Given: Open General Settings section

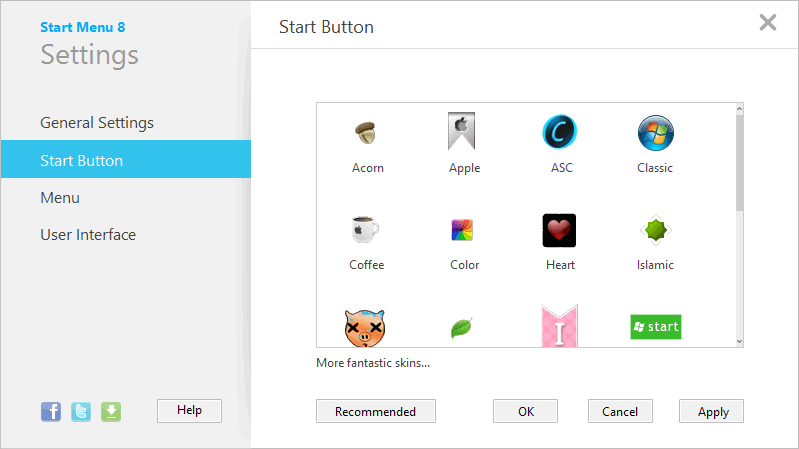Looking at the screenshot, I should click(x=126, y=123).
